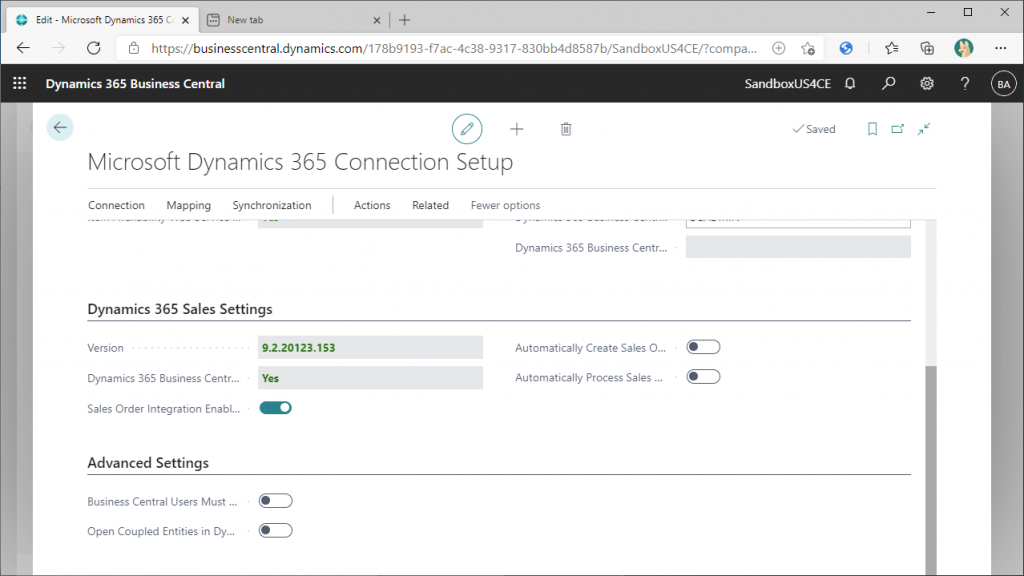This screenshot has width=1024, height=576.
Task: Open browser Collections icon
Action: 927,48
